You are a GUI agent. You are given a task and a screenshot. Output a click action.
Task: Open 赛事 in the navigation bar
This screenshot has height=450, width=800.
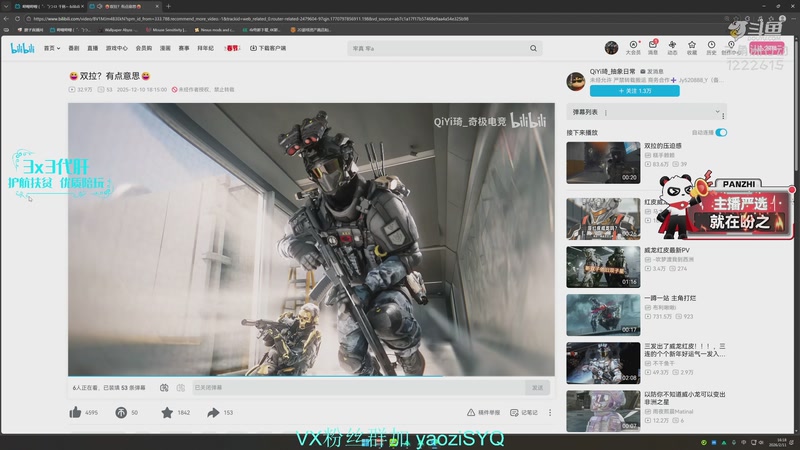(x=184, y=48)
